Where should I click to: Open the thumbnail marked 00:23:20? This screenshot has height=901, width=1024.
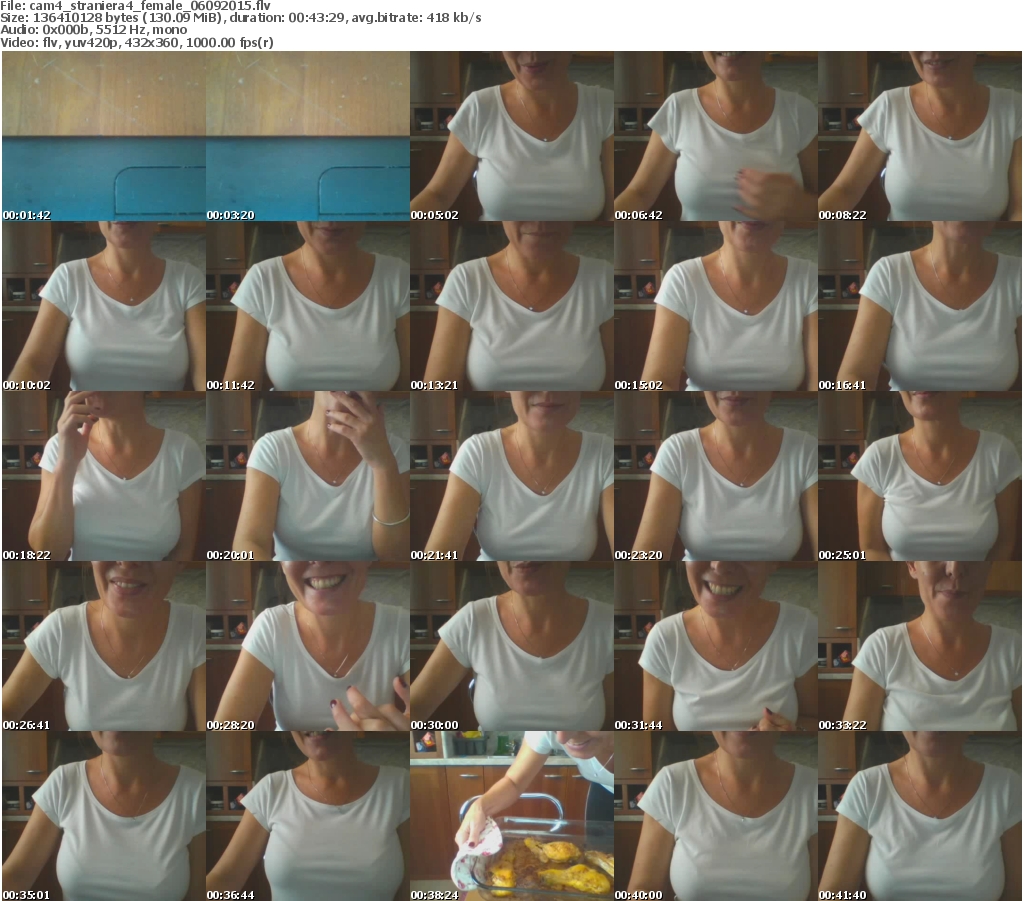click(x=716, y=476)
